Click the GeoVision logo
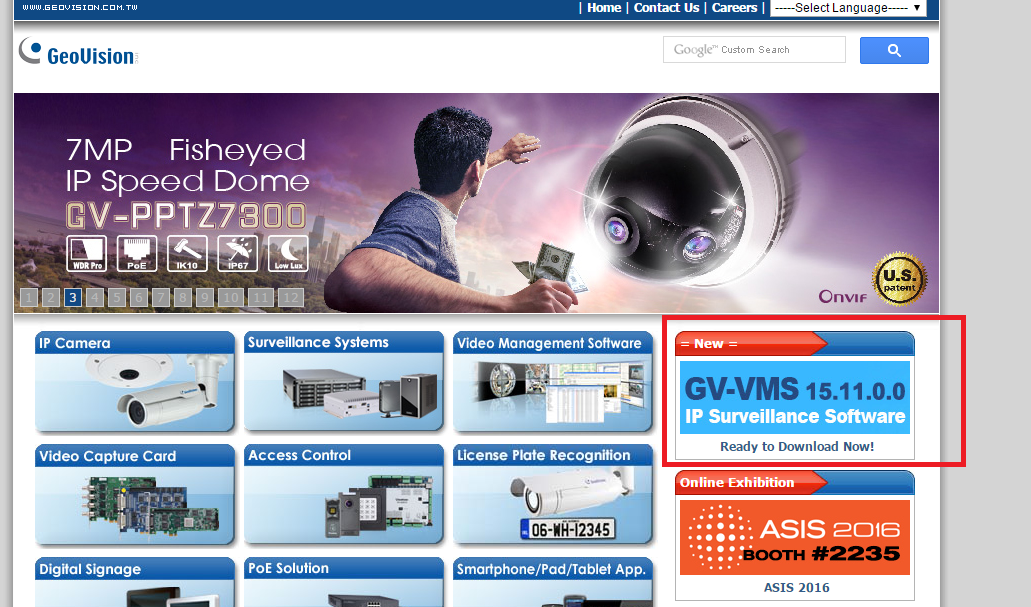The image size is (1031, 607). tap(78, 51)
